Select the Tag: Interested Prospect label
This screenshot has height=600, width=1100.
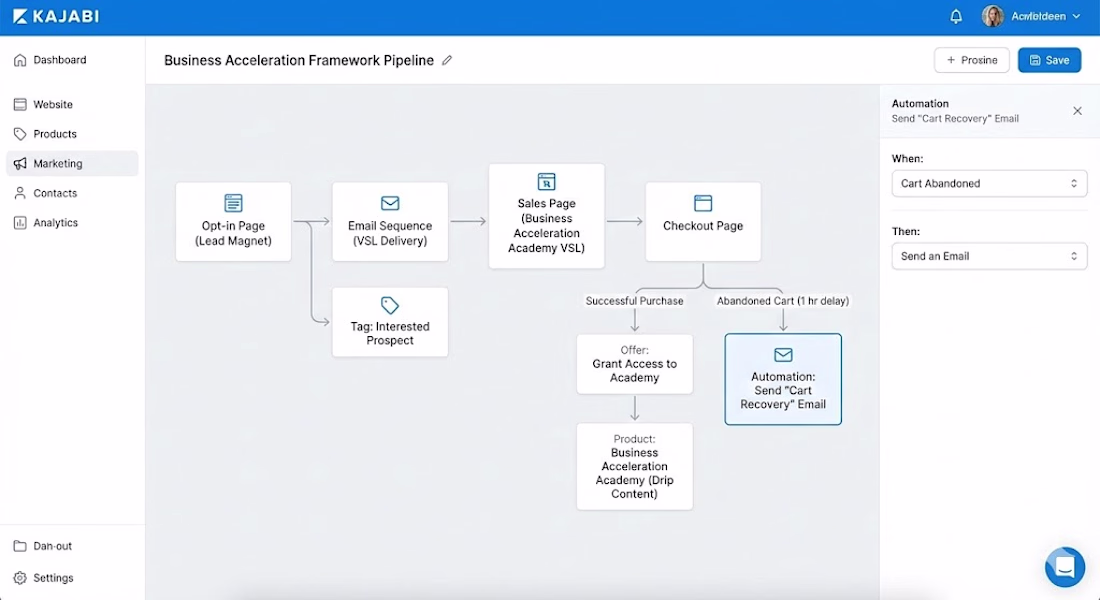[x=390, y=333]
